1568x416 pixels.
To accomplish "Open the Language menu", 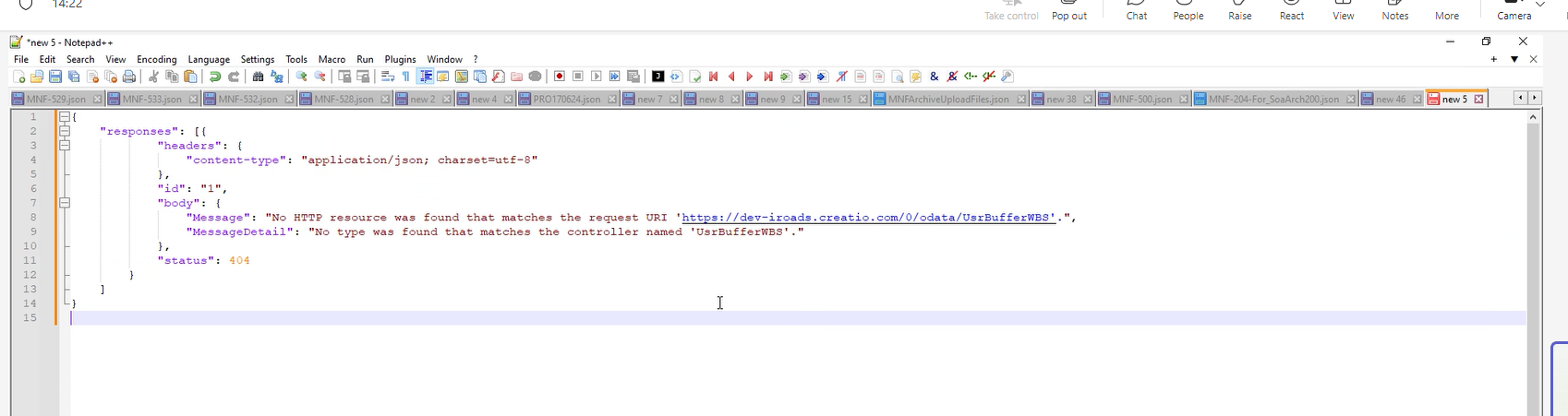I will 209,59.
